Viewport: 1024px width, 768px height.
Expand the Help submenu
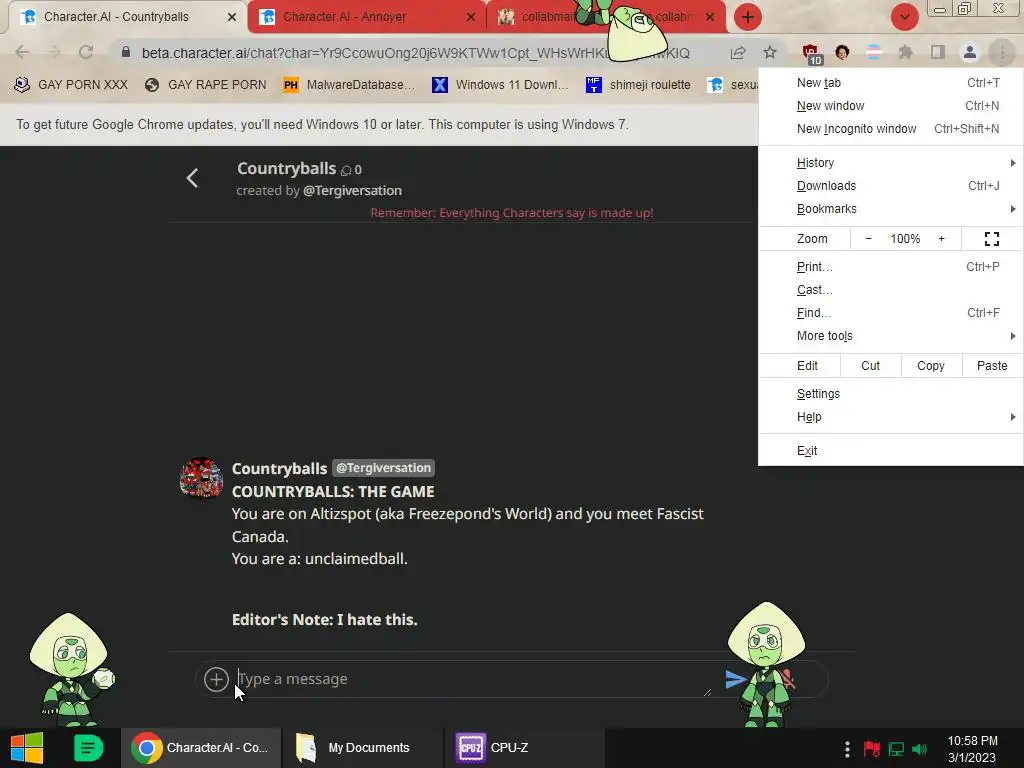click(891, 417)
